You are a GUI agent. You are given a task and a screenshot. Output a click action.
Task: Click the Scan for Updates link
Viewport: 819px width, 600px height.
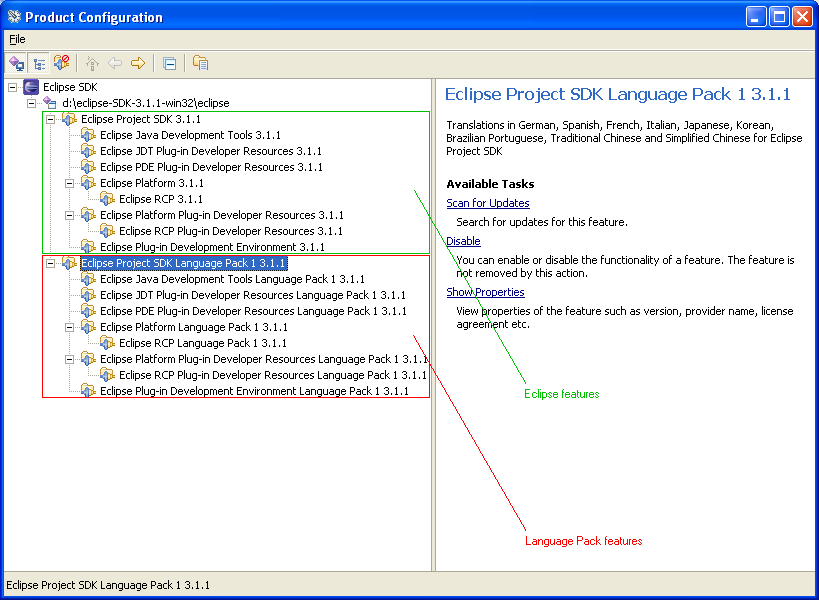coord(488,203)
